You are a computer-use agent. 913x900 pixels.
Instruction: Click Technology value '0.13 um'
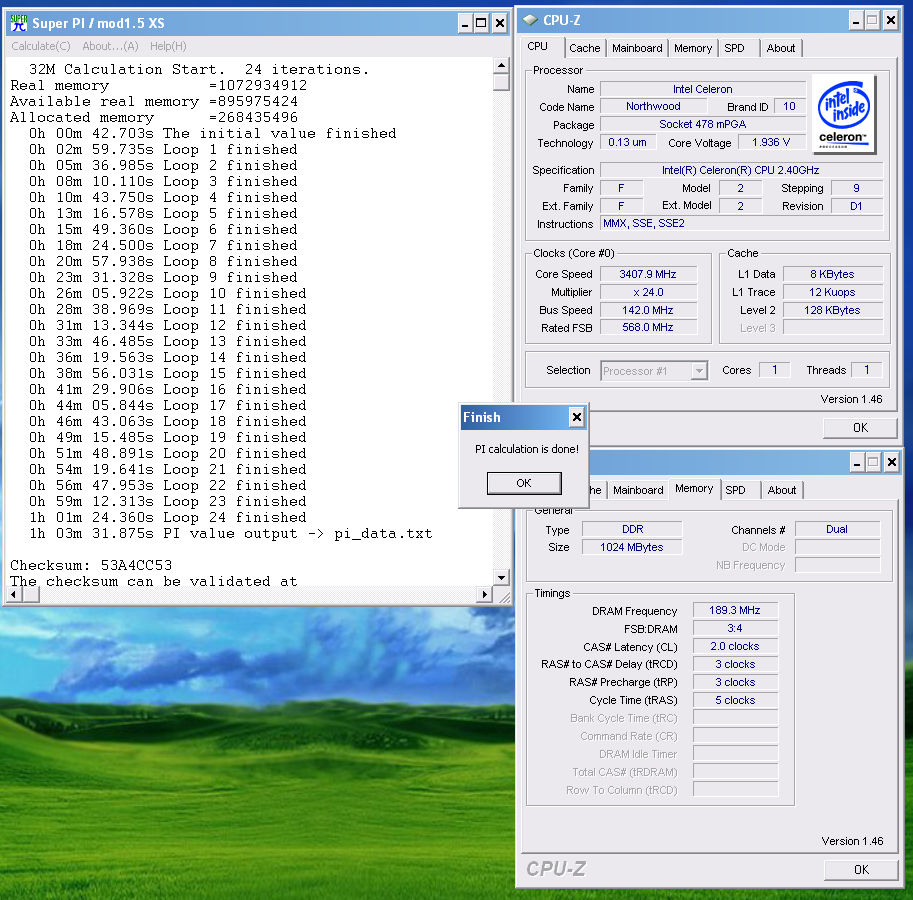click(628, 142)
